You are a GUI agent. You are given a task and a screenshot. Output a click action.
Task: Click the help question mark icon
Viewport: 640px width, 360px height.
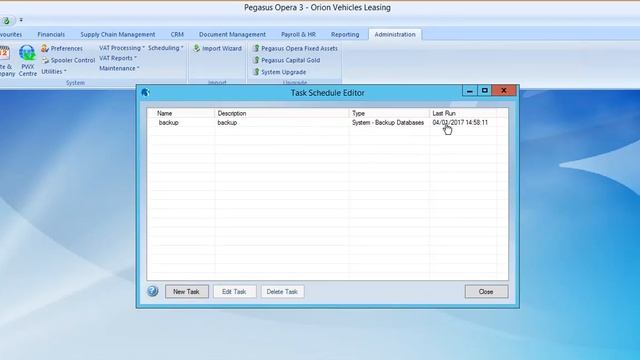pyautogui.click(x=153, y=291)
